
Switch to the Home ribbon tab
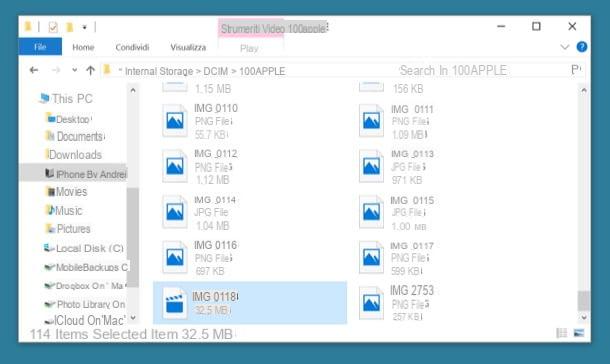click(x=83, y=47)
